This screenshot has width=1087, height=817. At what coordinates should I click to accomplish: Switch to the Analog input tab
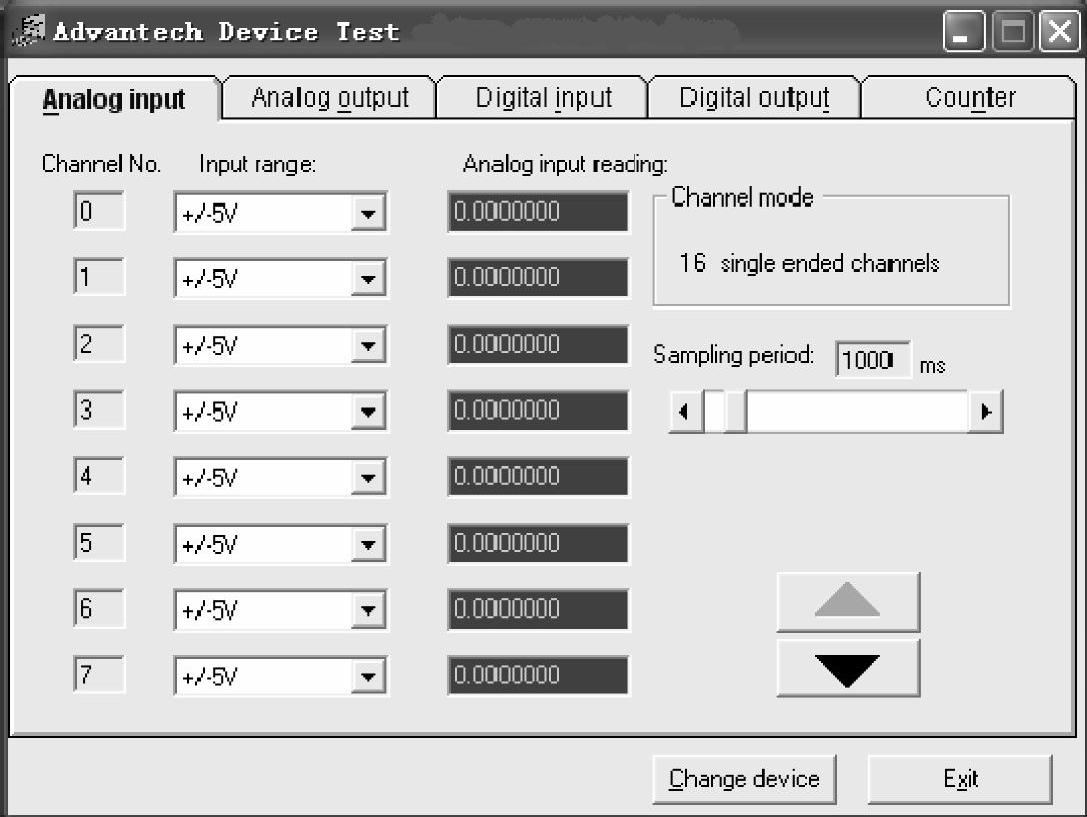click(114, 99)
